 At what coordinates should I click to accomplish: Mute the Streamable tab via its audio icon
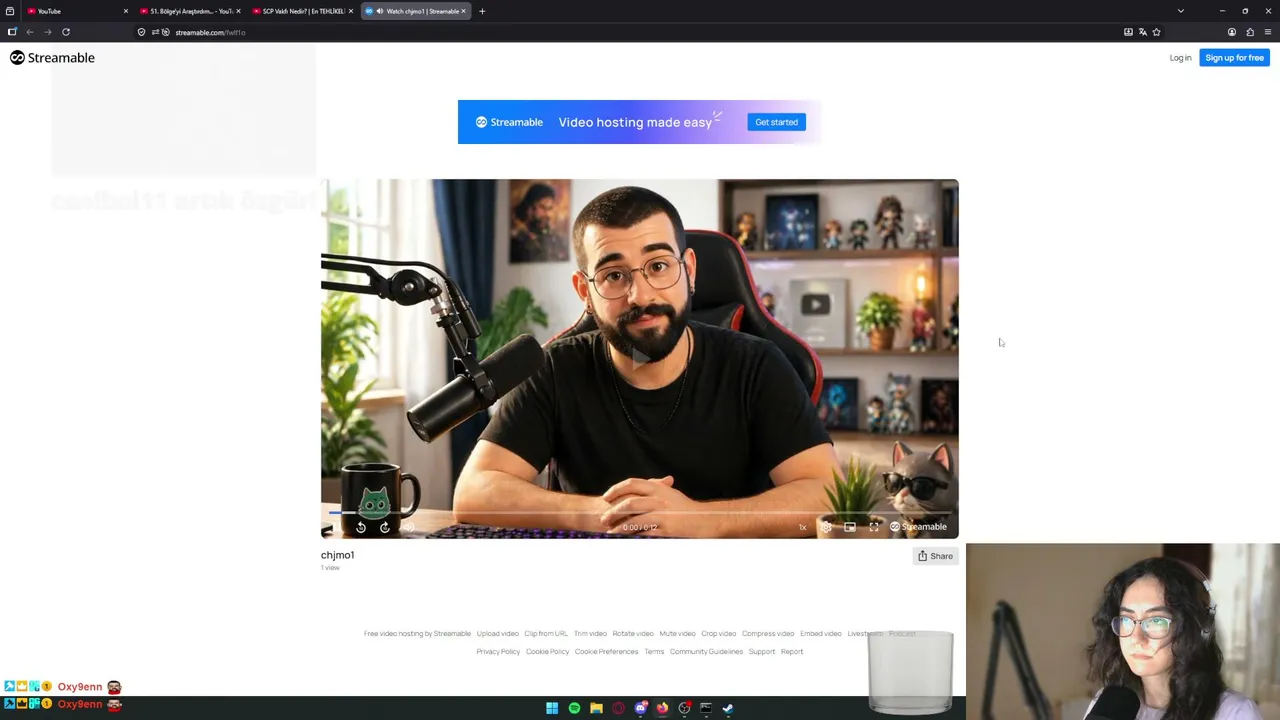click(x=380, y=11)
